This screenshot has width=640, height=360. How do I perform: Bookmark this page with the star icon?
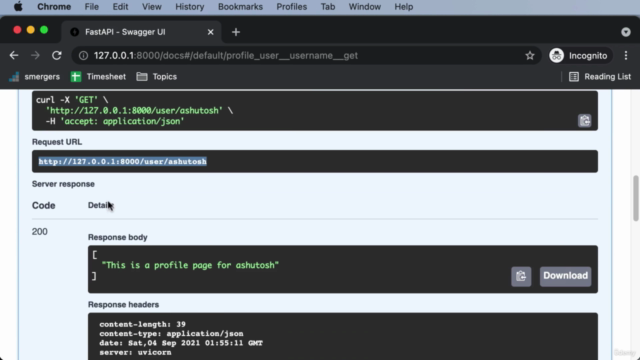pos(529,56)
